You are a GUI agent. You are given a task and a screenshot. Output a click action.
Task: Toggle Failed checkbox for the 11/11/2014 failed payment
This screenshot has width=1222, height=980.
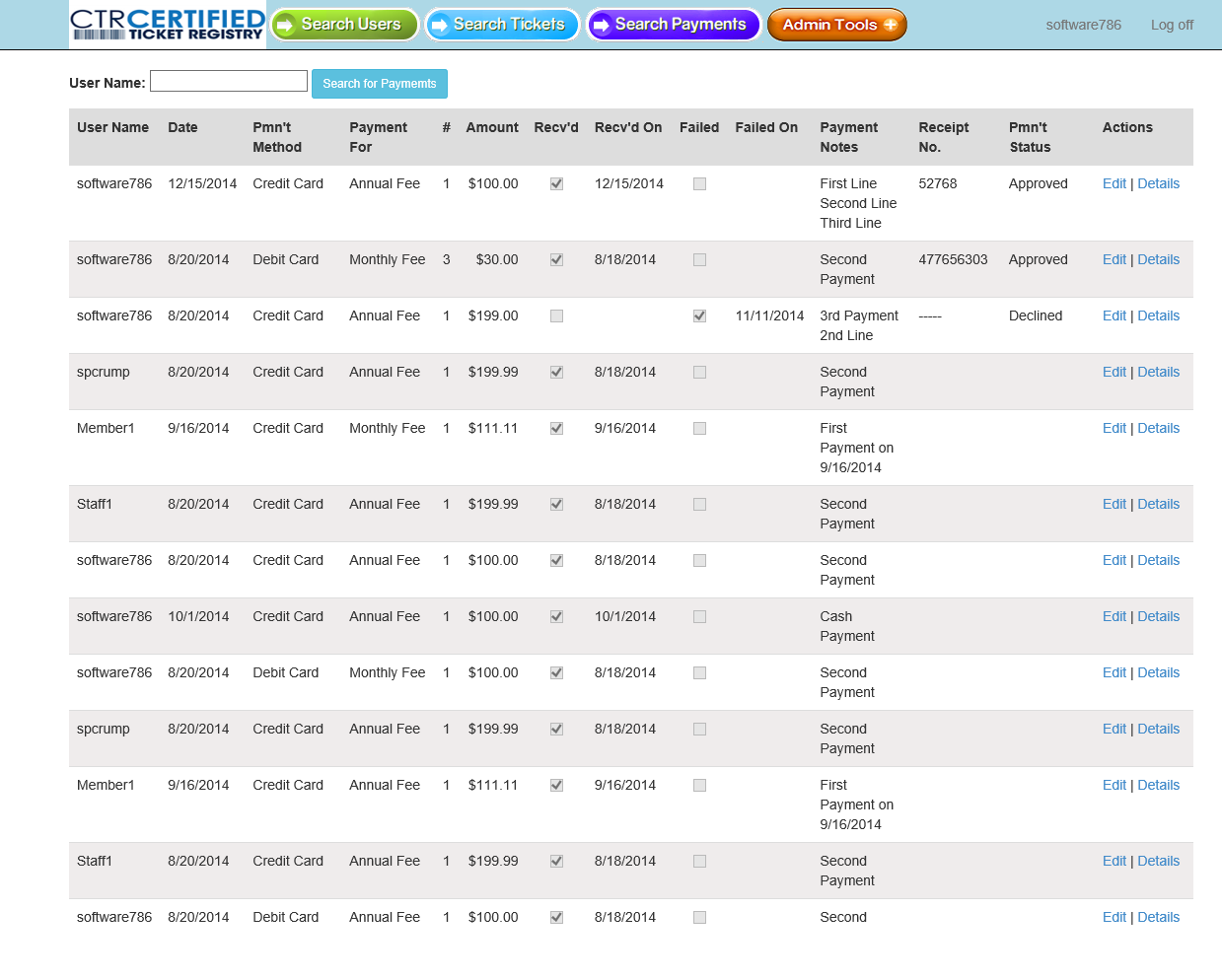pyautogui.click(x=699, y=316)
